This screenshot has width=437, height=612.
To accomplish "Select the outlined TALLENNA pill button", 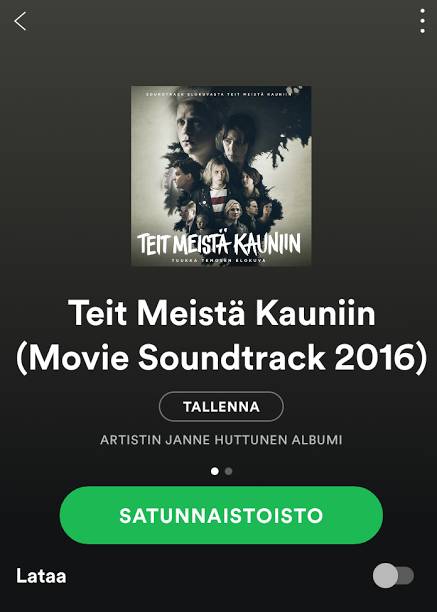I will [x=221, y=407].
